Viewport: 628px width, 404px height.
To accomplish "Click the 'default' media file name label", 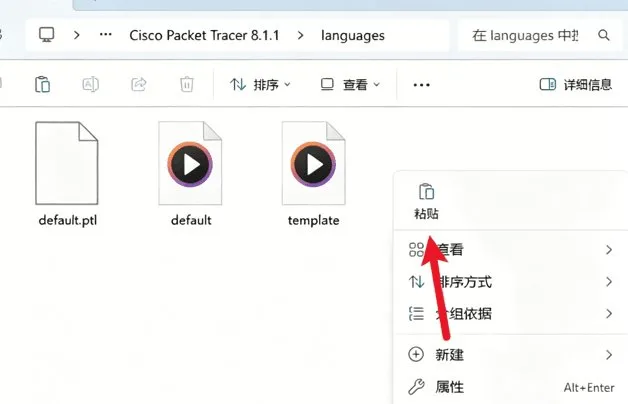I will point(191,220).
